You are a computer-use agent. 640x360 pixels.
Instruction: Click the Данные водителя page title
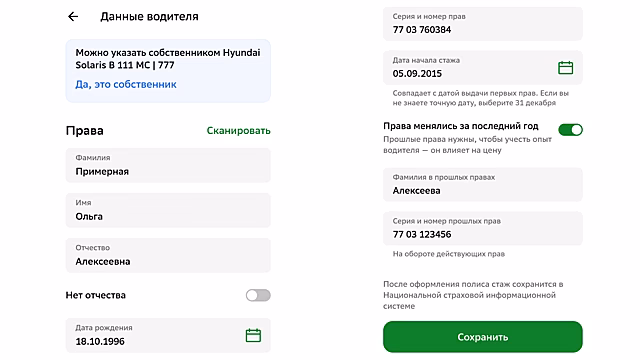[x=149, y=16]
